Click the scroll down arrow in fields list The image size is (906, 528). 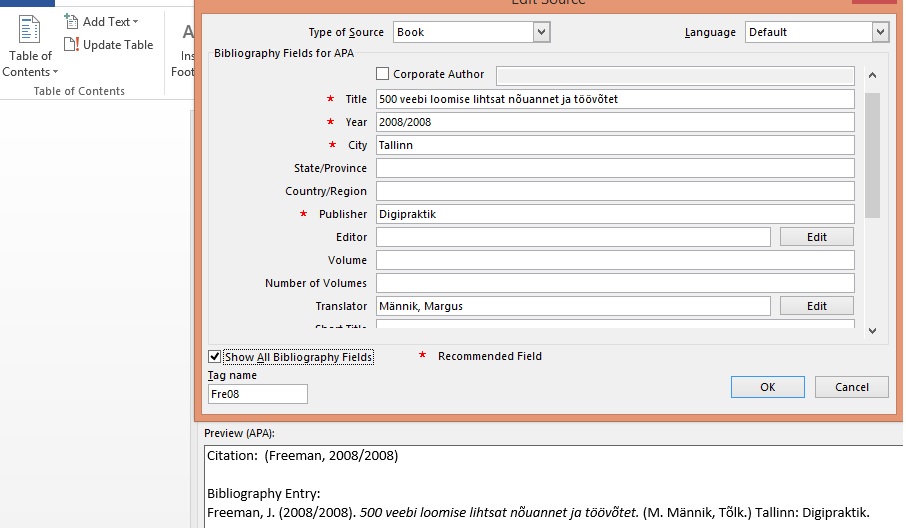(872, 331)
